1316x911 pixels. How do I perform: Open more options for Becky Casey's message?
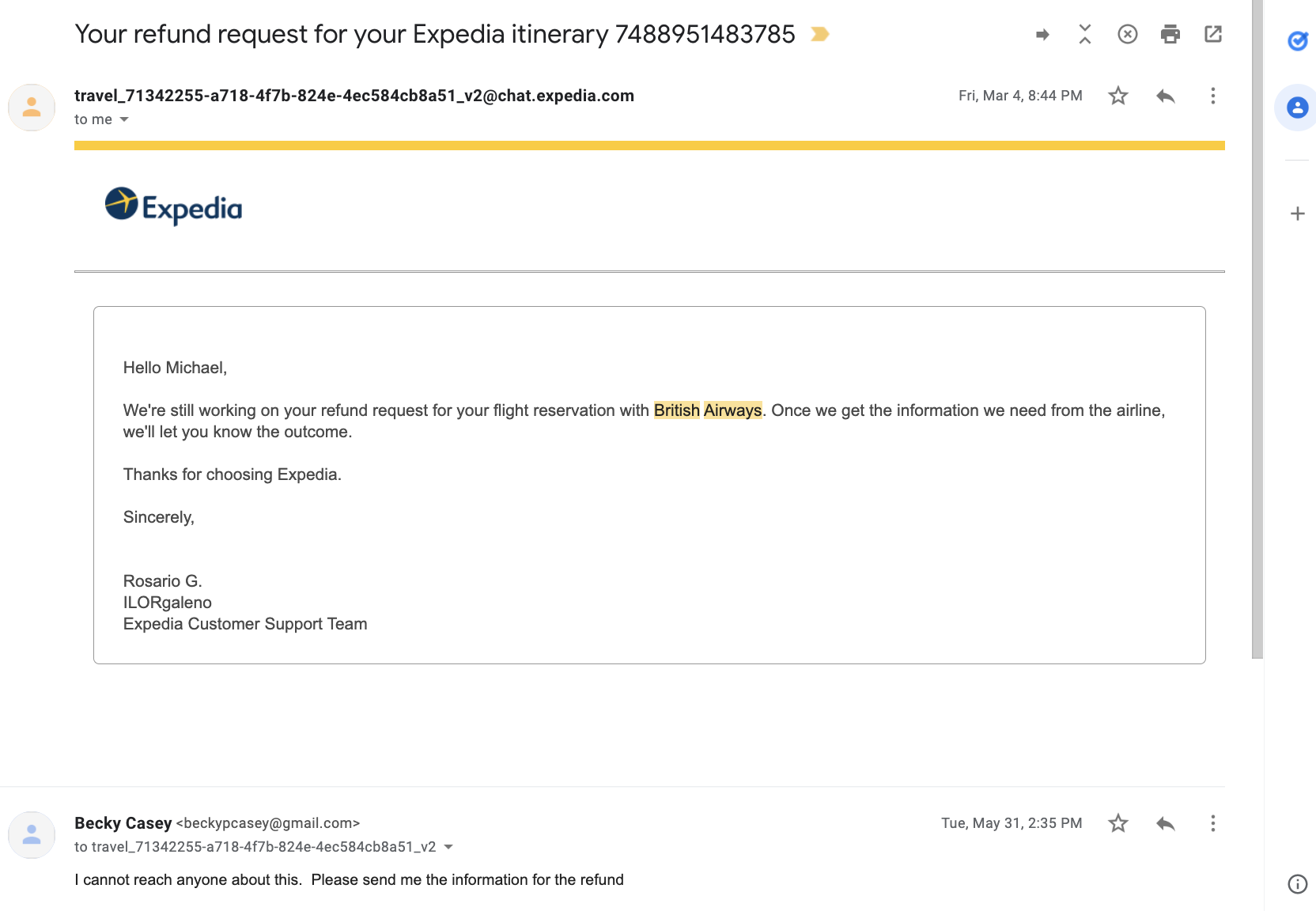1212,823
